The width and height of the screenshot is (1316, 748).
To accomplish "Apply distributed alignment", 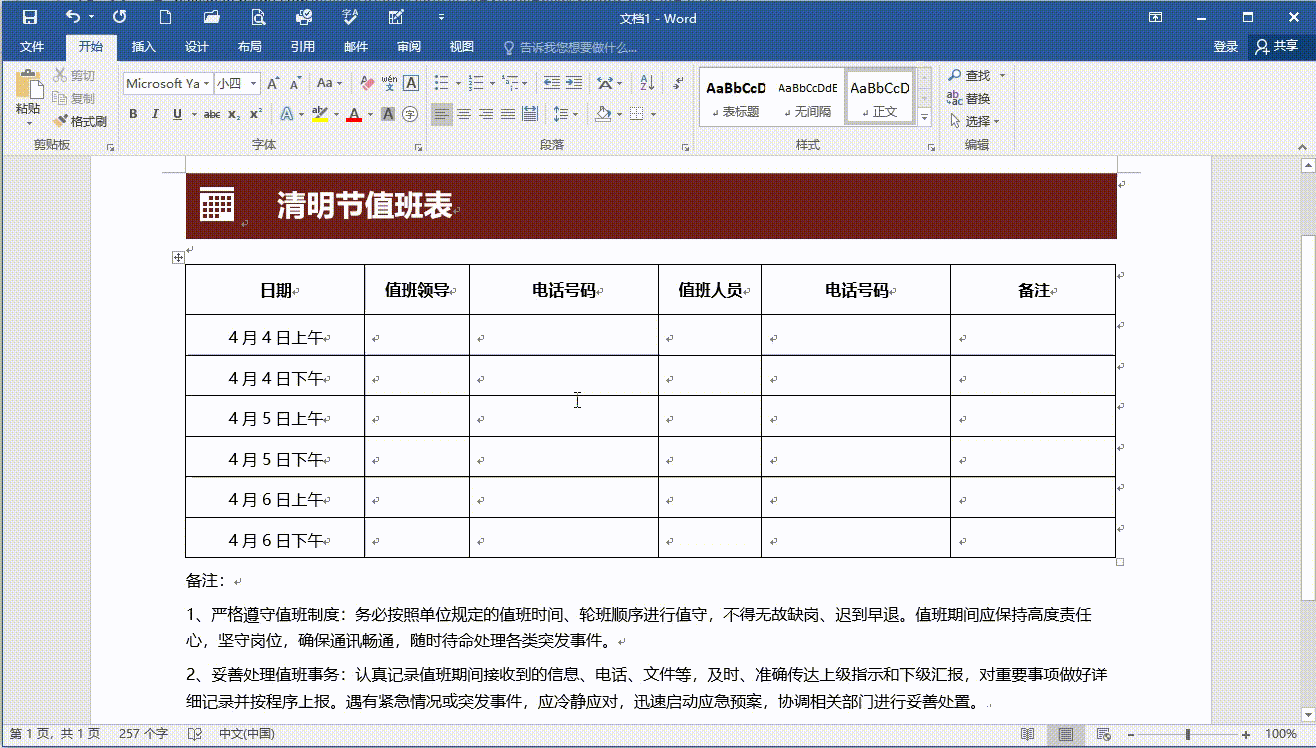I will pos(530,114).
